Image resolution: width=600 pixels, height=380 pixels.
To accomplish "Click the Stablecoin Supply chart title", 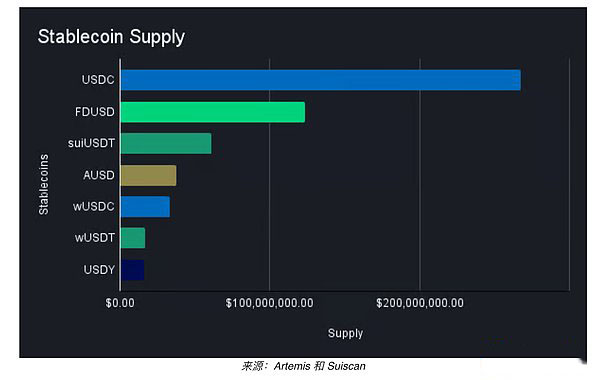I will coord(111,37).
